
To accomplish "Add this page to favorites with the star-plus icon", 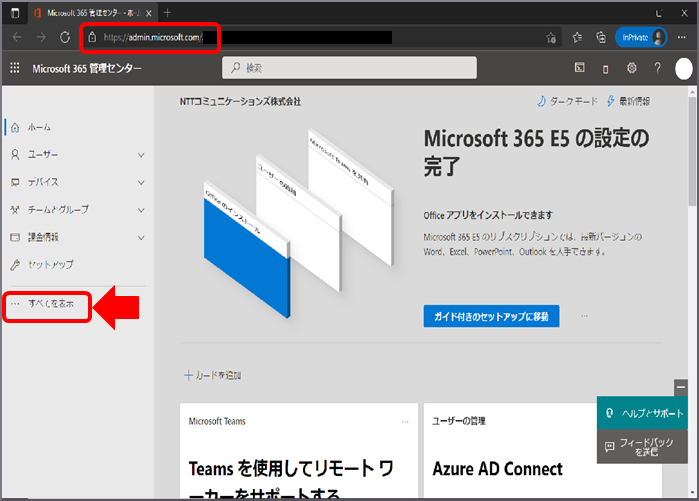I will tap(551, 38).
